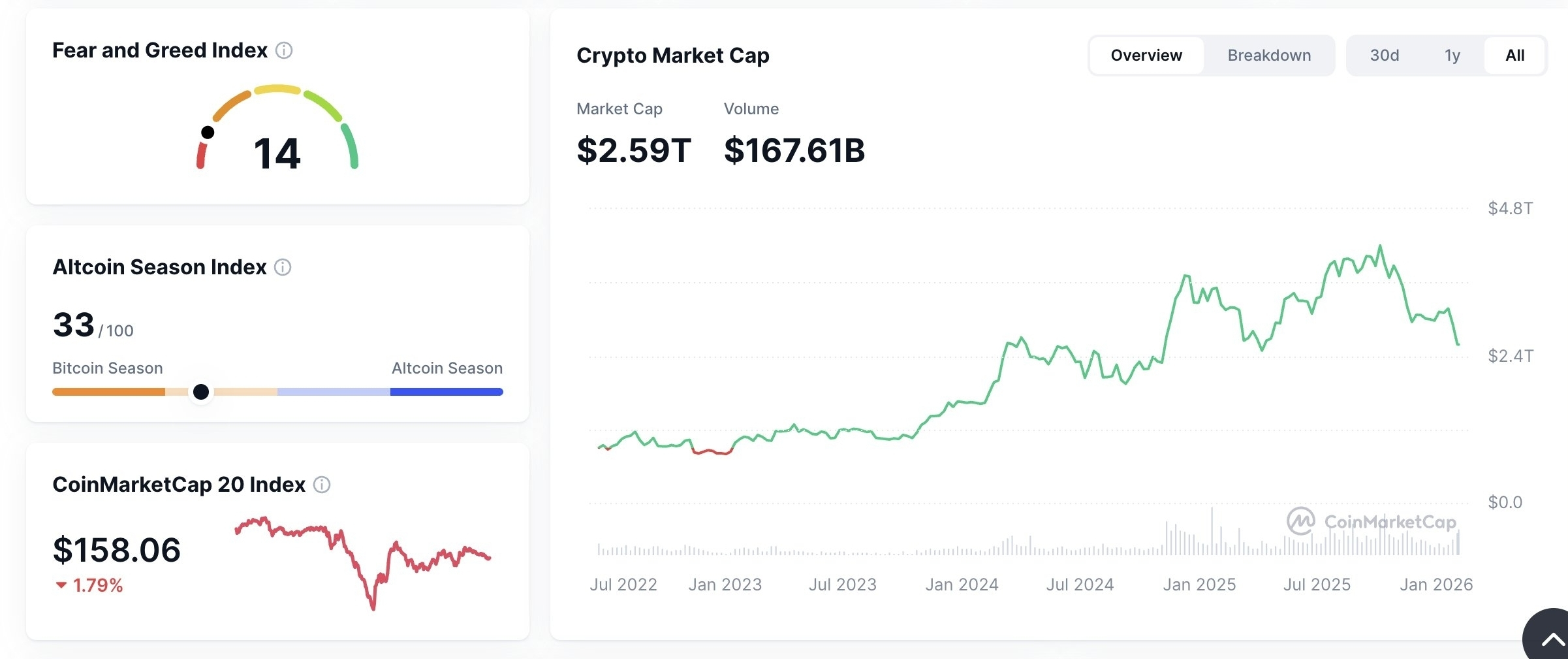1568x659 pixels.
Task: Switch to the Breakdown tab
Action: pos(1269,56)
